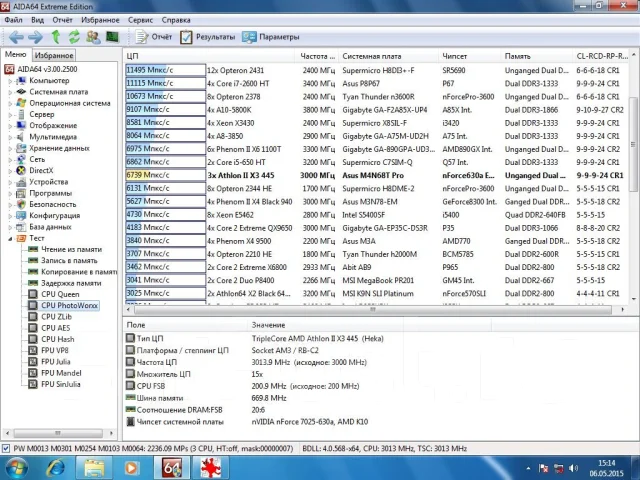Switch to the Меню tab
Image resolution: width=640 pixels, height=480 pixels.
pos(16,55)
